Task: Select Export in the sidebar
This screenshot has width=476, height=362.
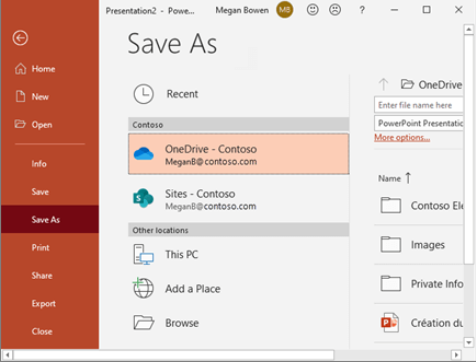Action: [x=44, y=304]
